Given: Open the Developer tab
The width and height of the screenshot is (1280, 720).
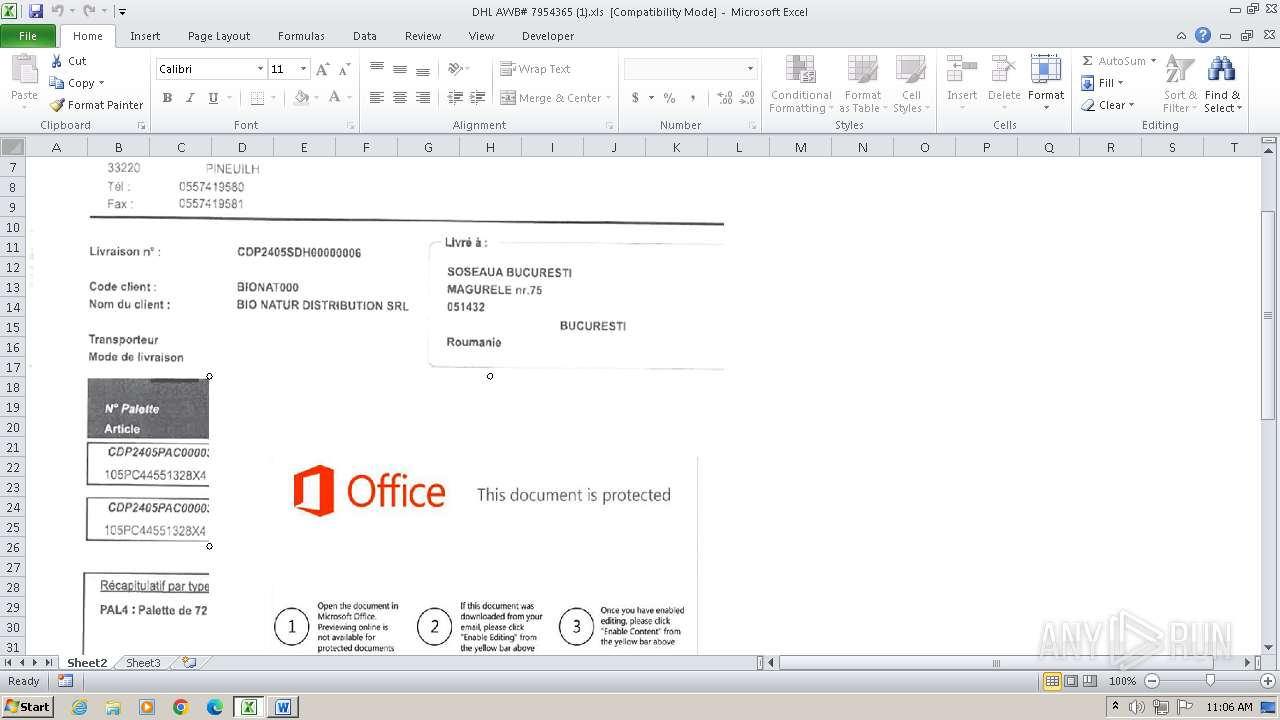Looking at the screenshot, I should tap(548, 36).
